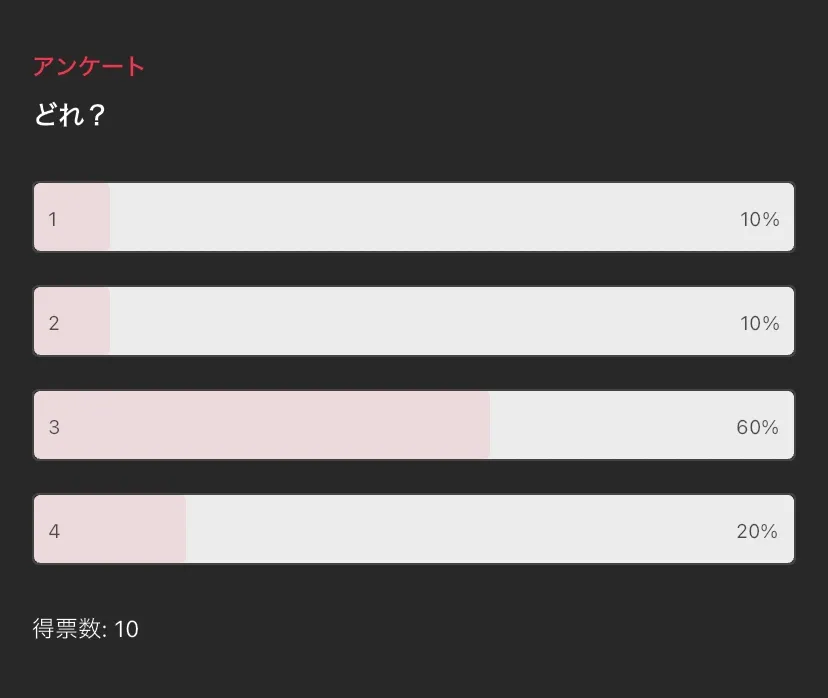
Task: Click the pink 60% fill of option 3
Action: (270, 425)
